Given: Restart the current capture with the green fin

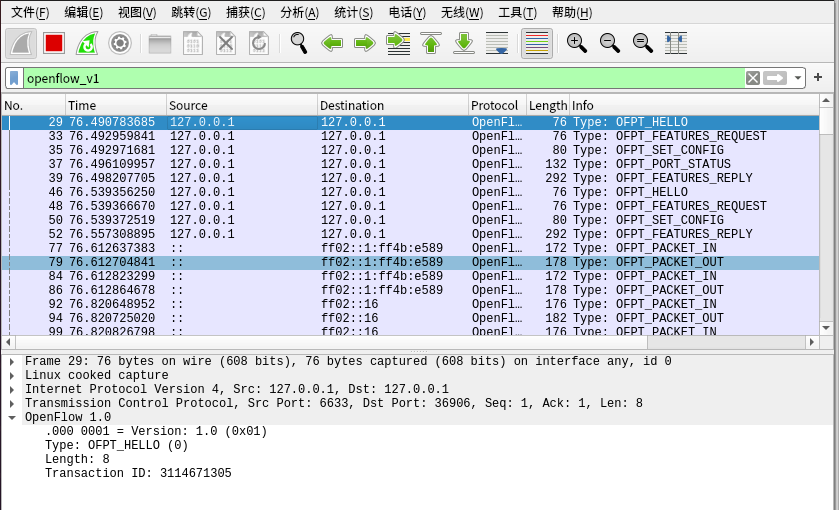Looking at the screenshot, I should pos(87,43).
